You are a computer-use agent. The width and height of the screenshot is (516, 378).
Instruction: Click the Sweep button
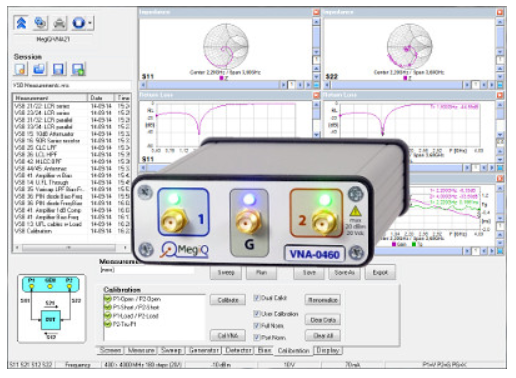[226, 273]
